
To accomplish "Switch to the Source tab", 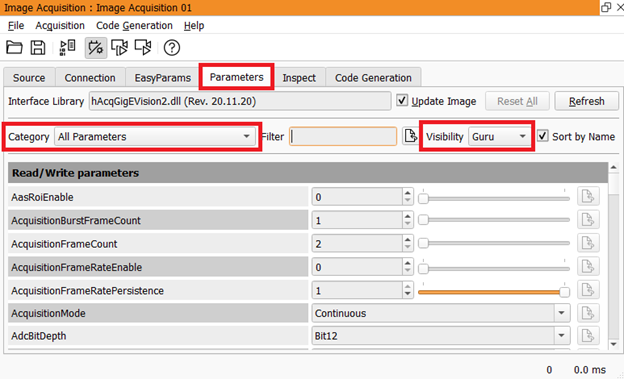I will click(x=29, y=78).
